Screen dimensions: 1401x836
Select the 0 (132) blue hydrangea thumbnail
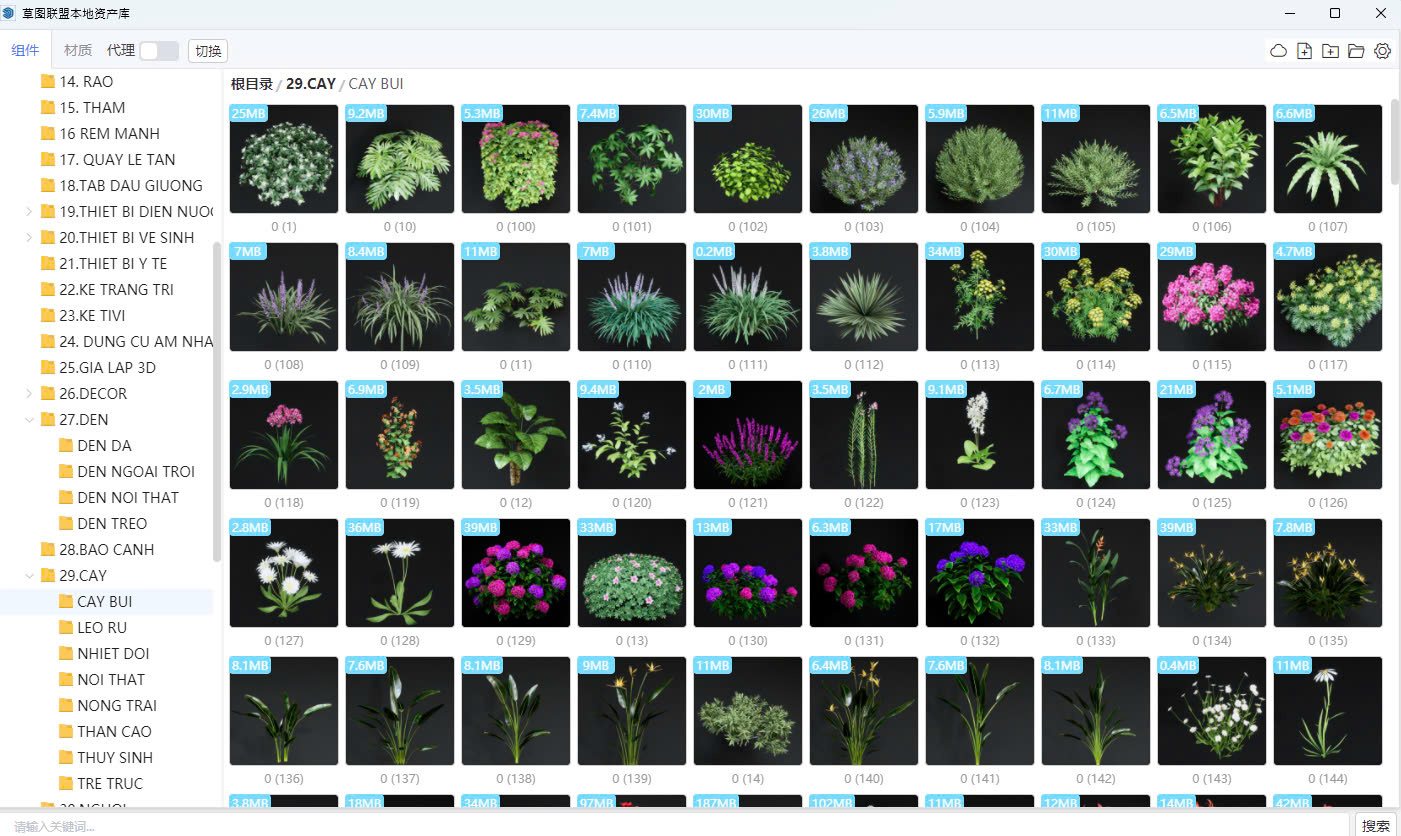(x=980, y=573)
